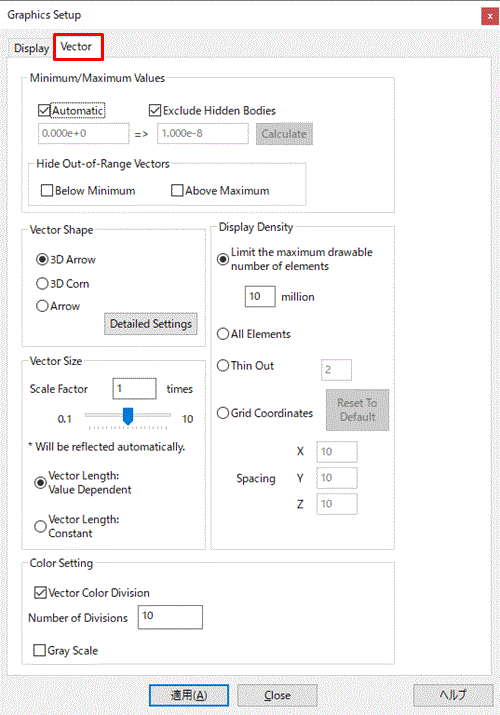500x715 pixels.
Task: Click the 適用(A) apply button
Action: coord(189,695)
